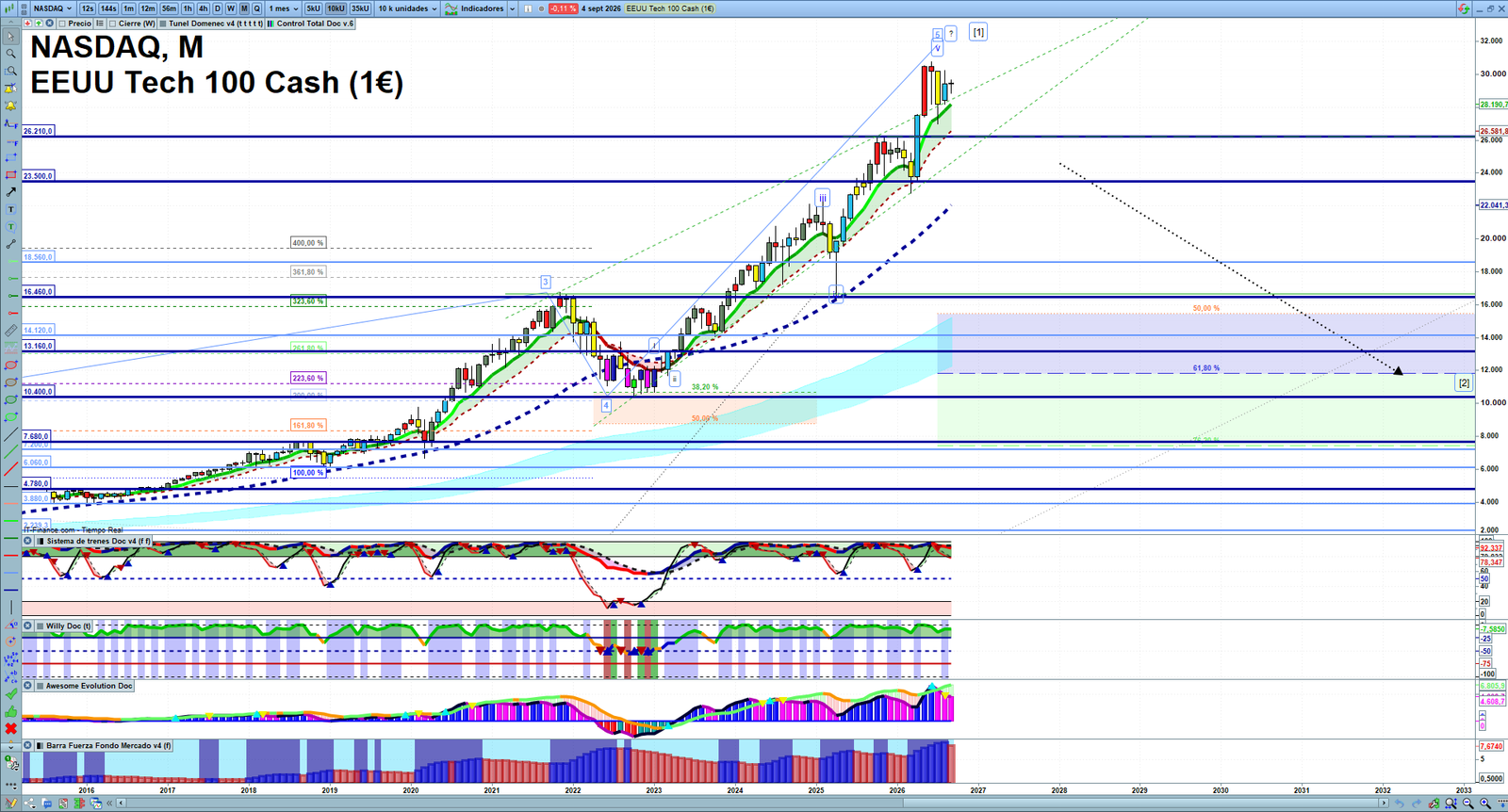Select the green speech-bubble text tool
Screen dimensions: 1508x812
[11, 227]
